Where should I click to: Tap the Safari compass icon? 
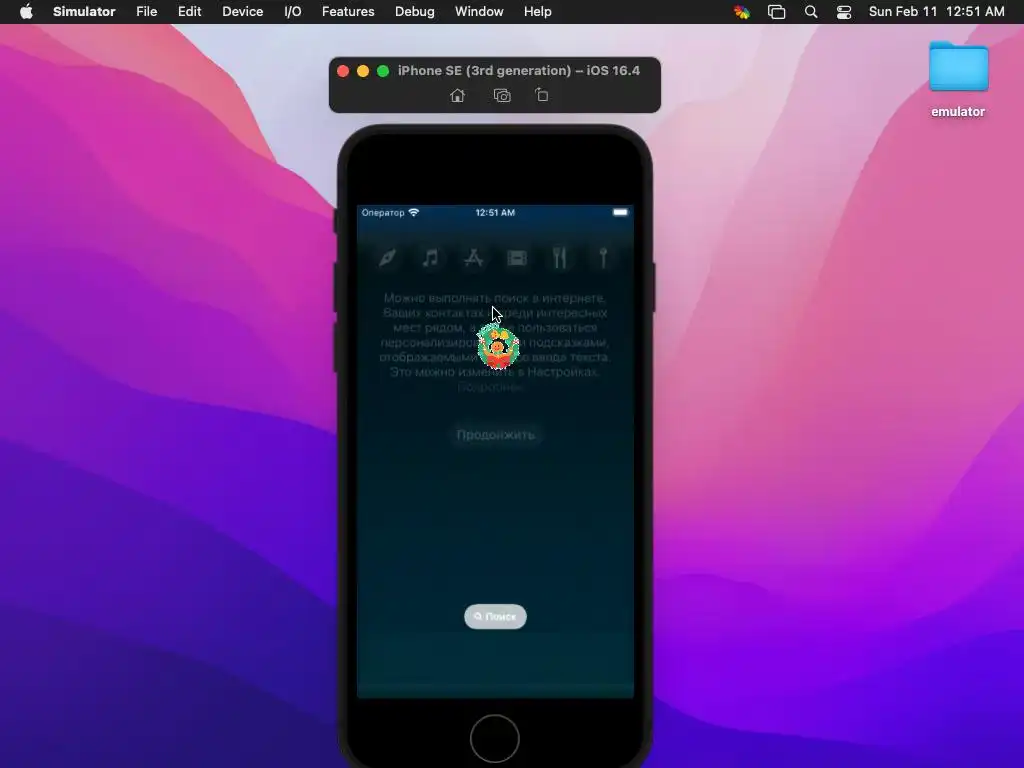[387, 258]
